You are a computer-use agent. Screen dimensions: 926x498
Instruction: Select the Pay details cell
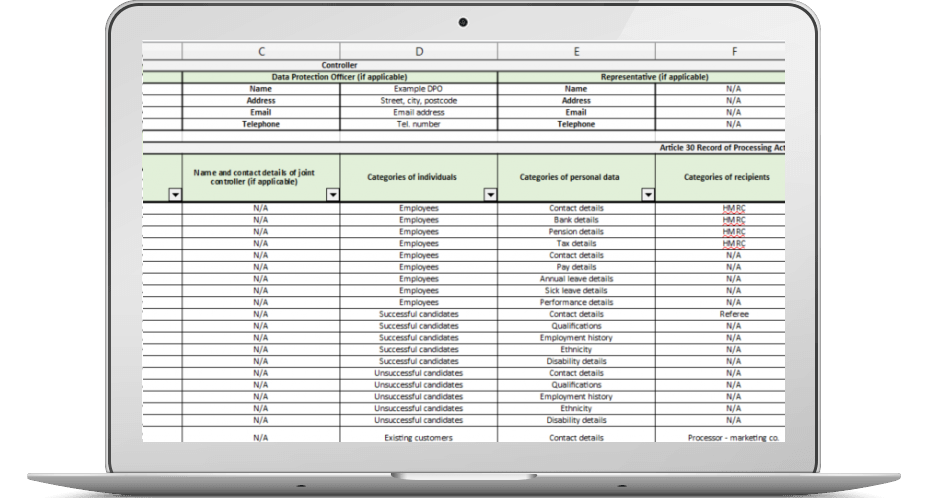tap(576, 267)
